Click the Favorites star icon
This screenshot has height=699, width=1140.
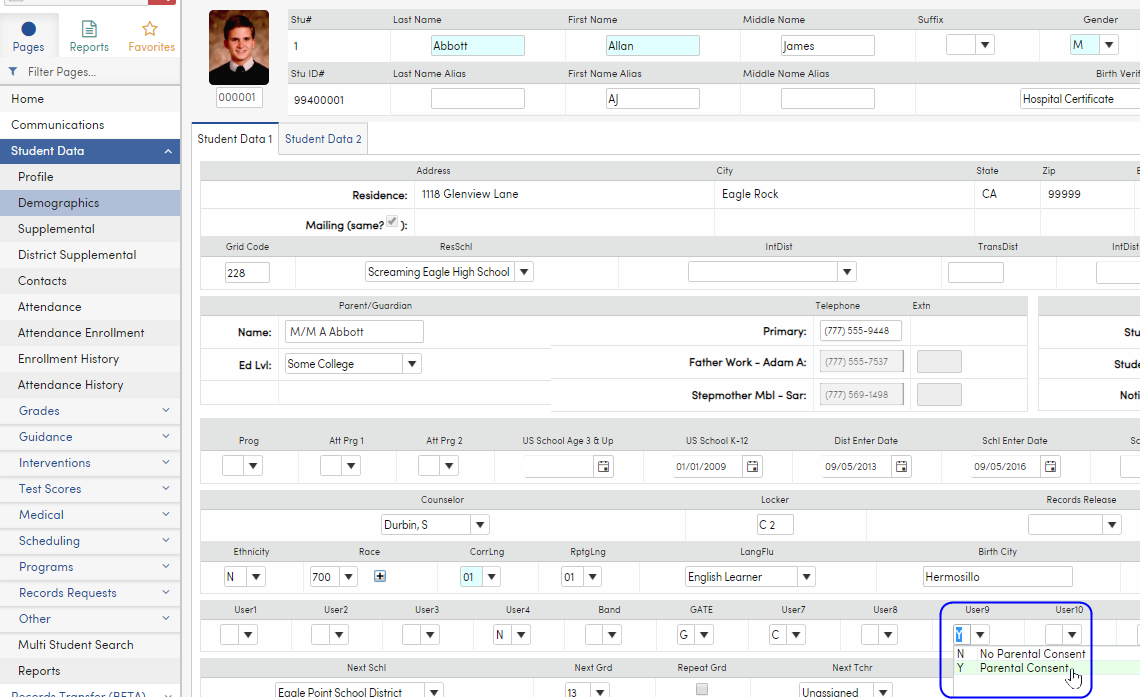tap(150, 30)
